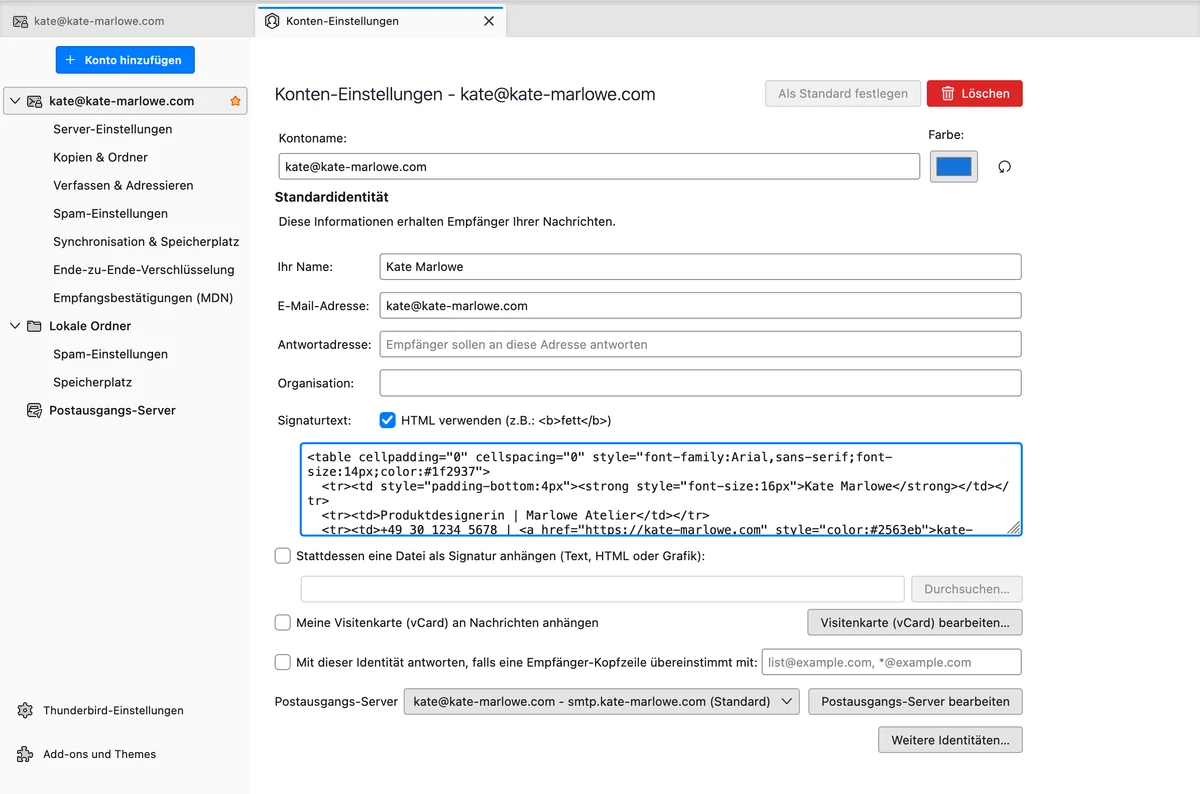1200x794 pixels.
Task: Click the Standardidentität heading text
Action: click(332, 197)
